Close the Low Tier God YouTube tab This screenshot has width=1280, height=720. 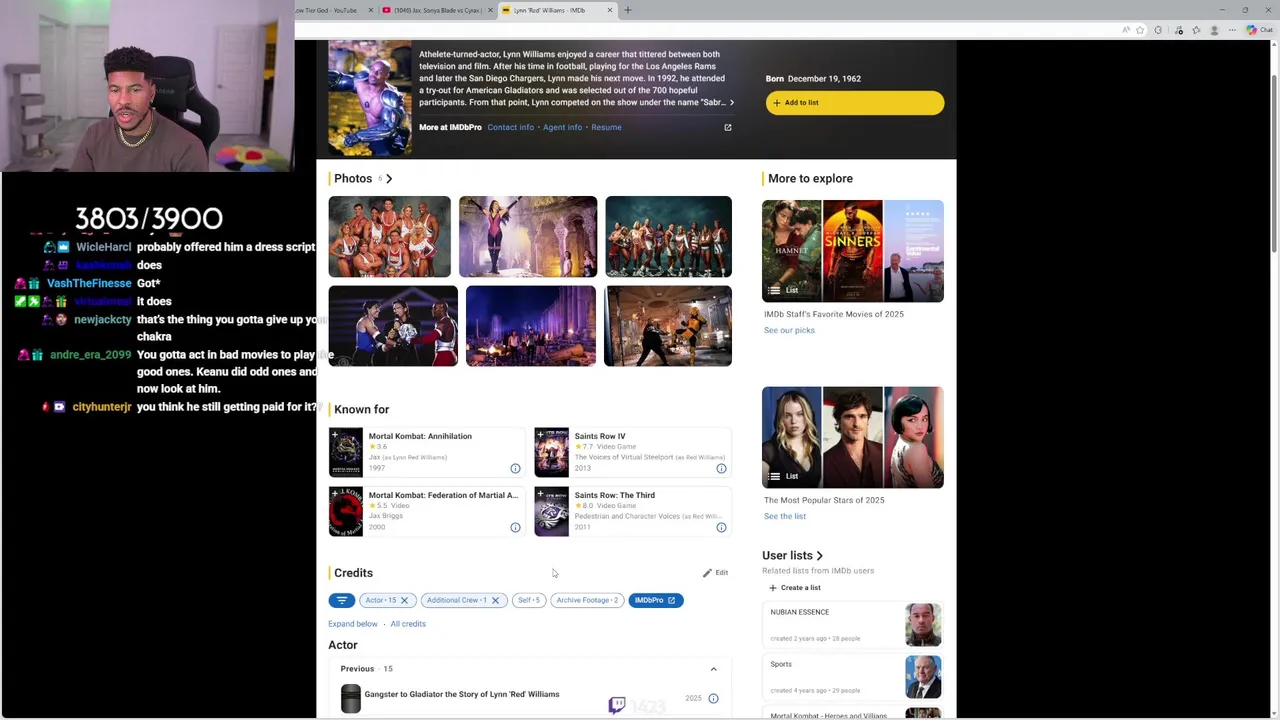click(371, 10)
